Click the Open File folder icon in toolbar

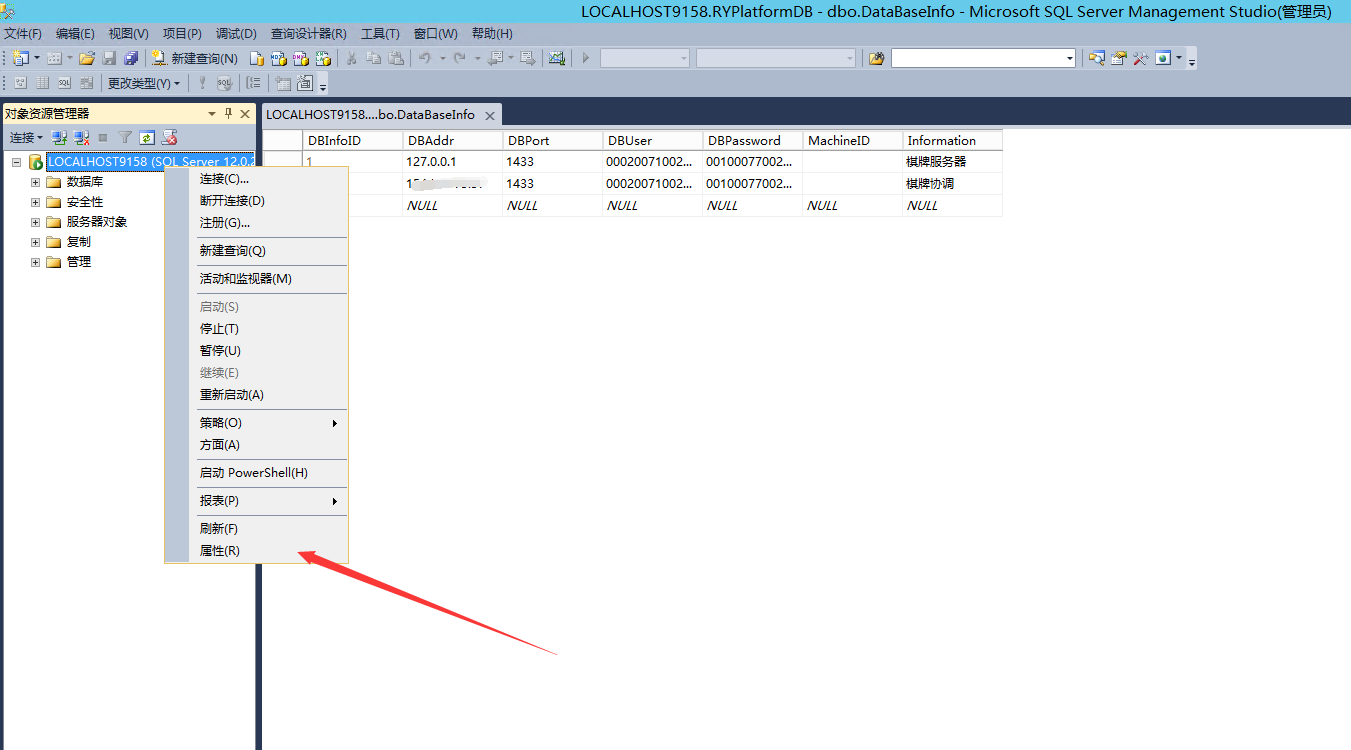click(87, 58)
